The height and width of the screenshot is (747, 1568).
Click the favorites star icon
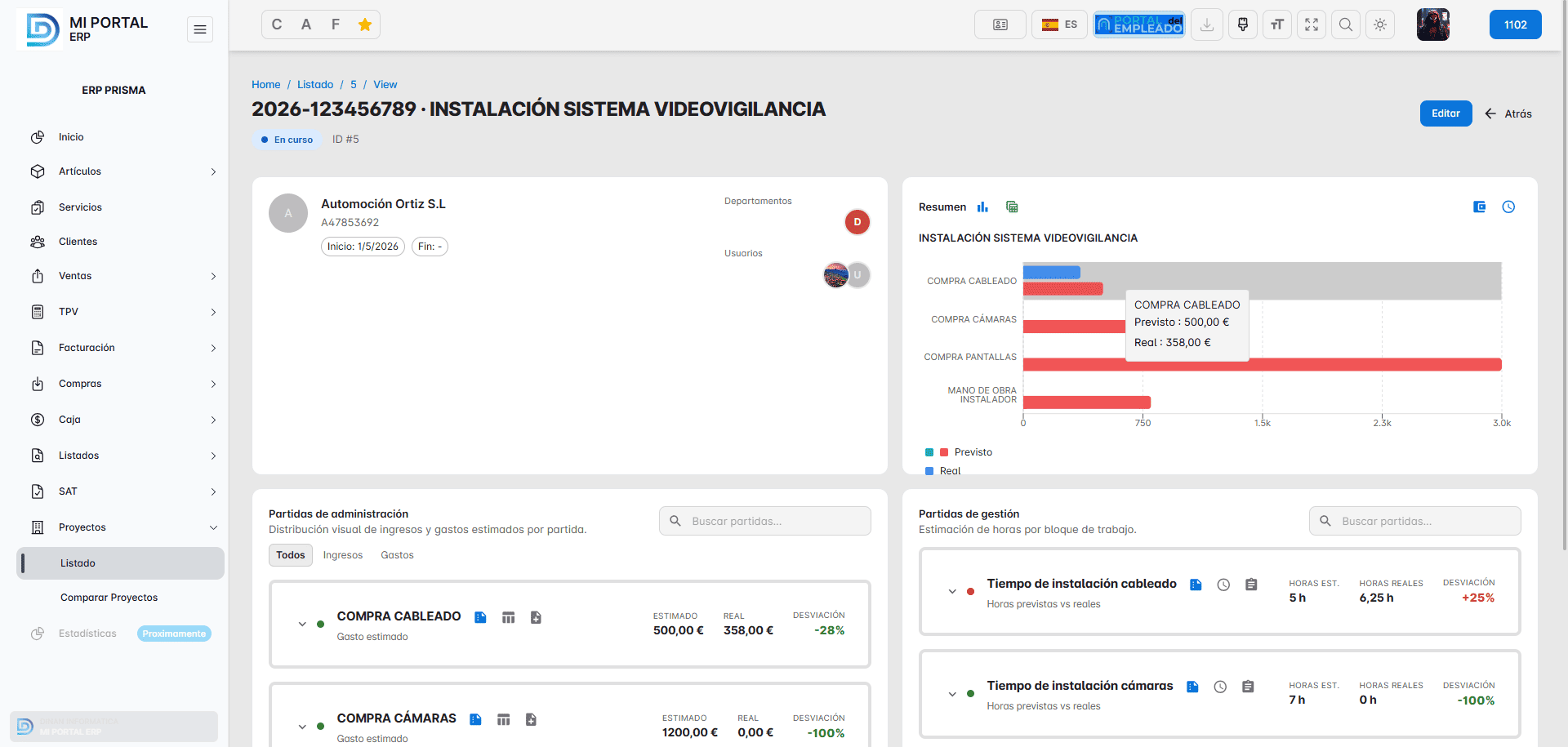(x=365, y=24)
